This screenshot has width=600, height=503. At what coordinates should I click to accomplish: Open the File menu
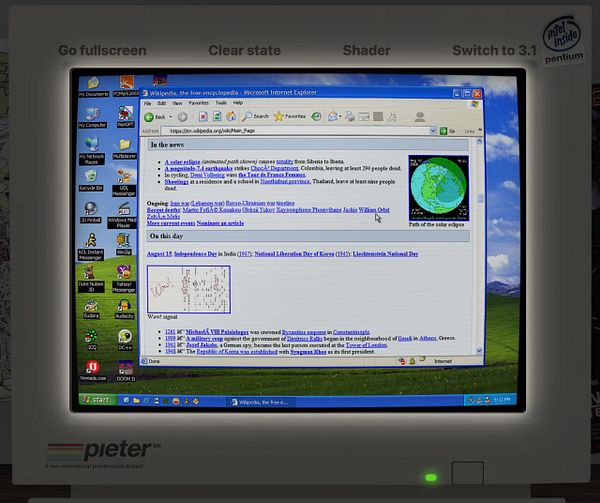[147, 103]
